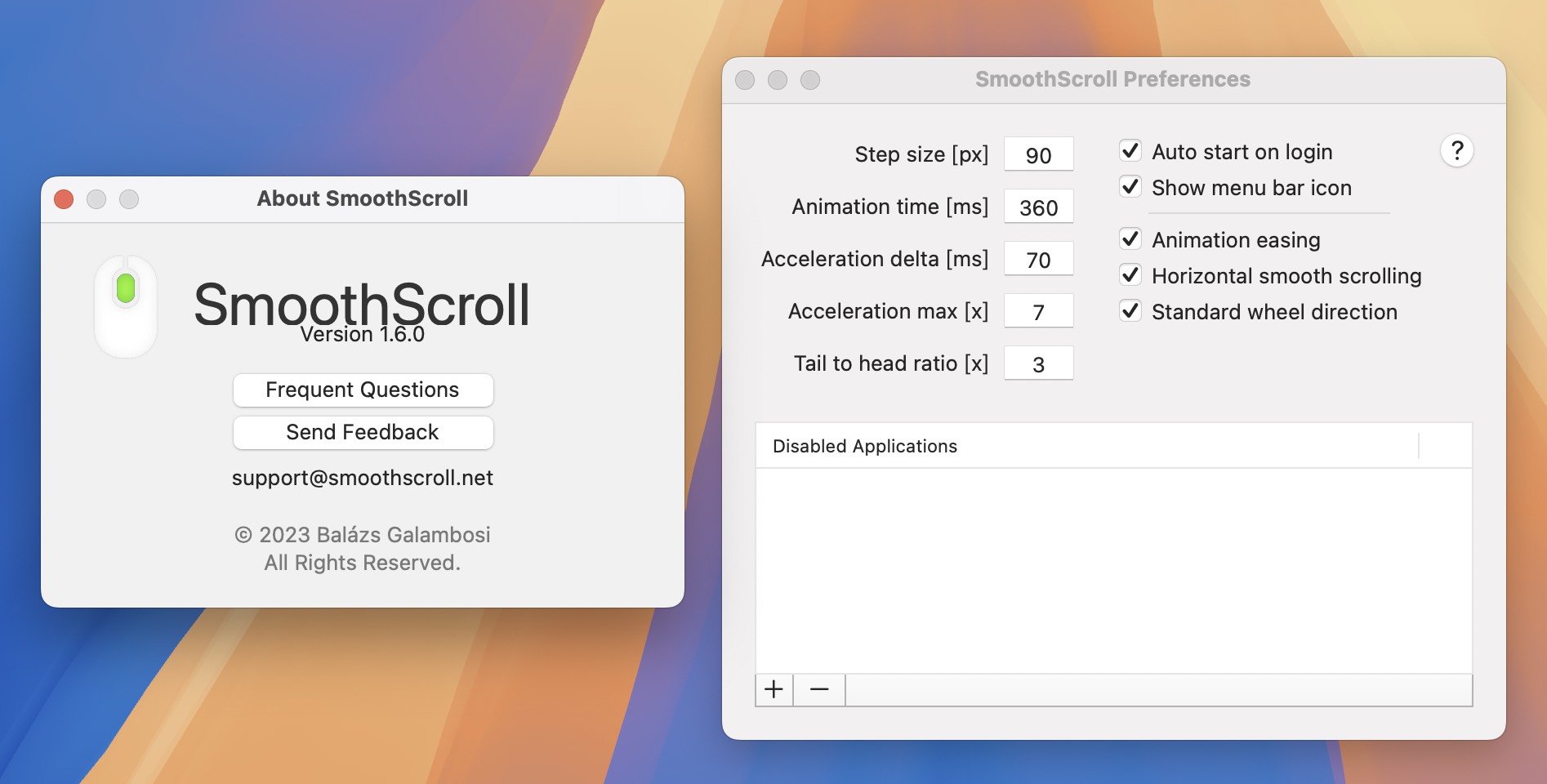Click the Disabled Applications column header
The width and height of the screenshot is (1547, 784).
(1087, 446)
